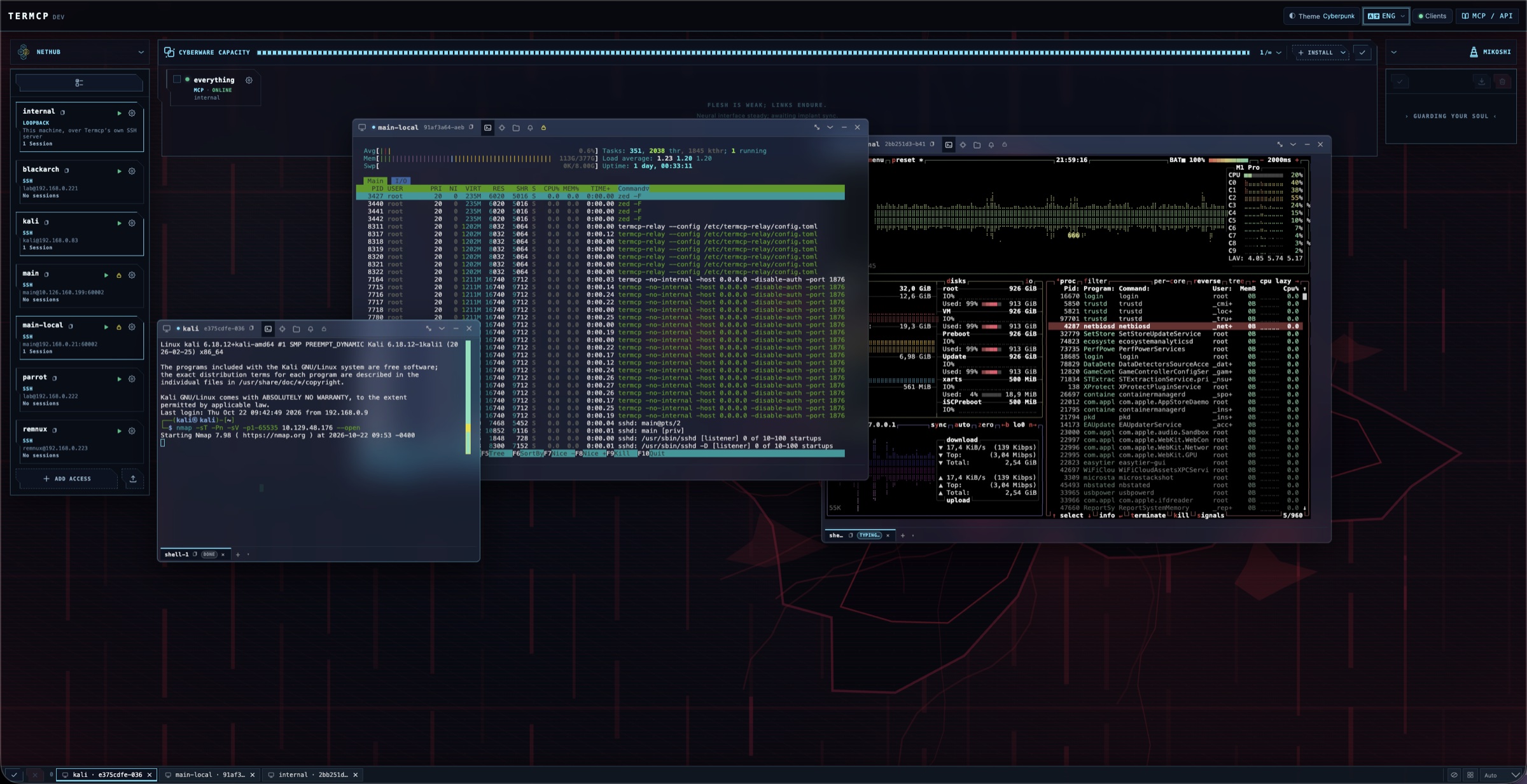Copy the internal host name

pos(62,112)
